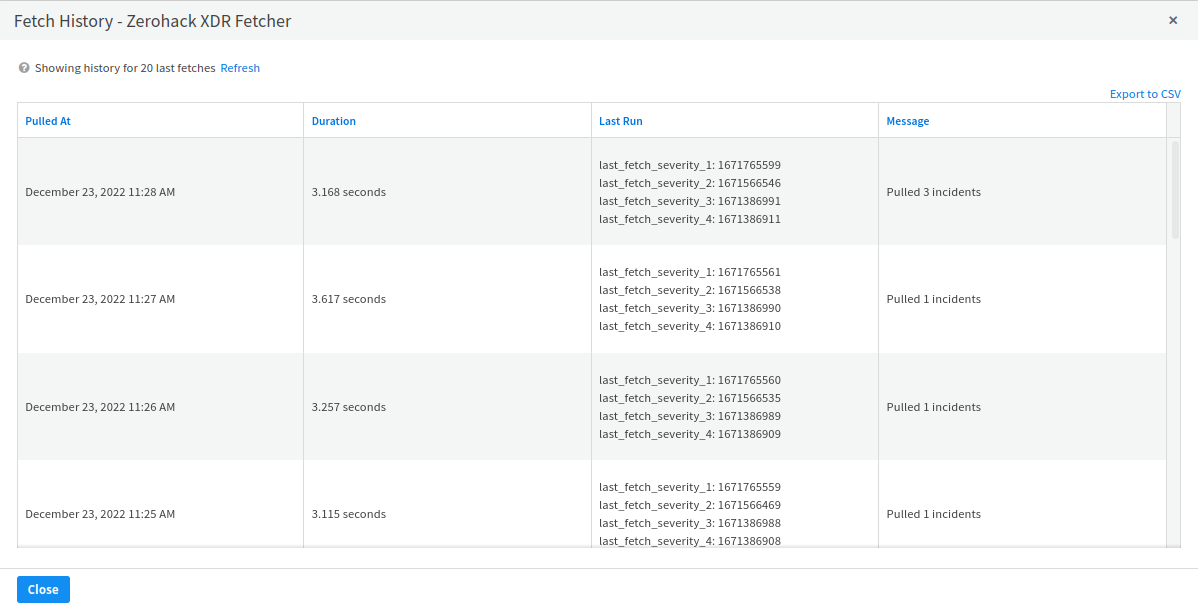Select the 11:25 AM fetch row
The width and height of the screenshot is (1198, 608).
coord(100,514)
